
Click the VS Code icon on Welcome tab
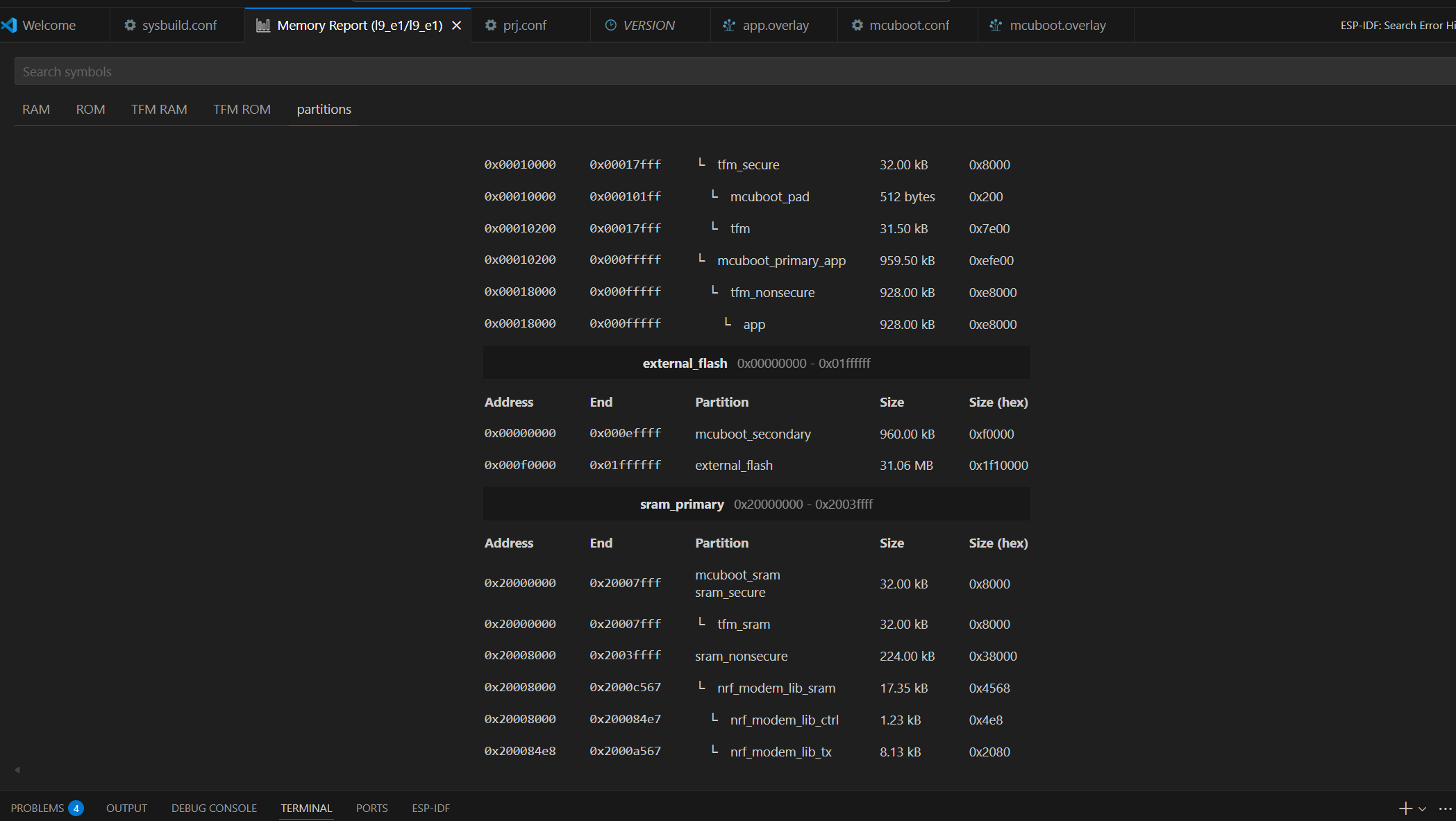tap(9, 26)
